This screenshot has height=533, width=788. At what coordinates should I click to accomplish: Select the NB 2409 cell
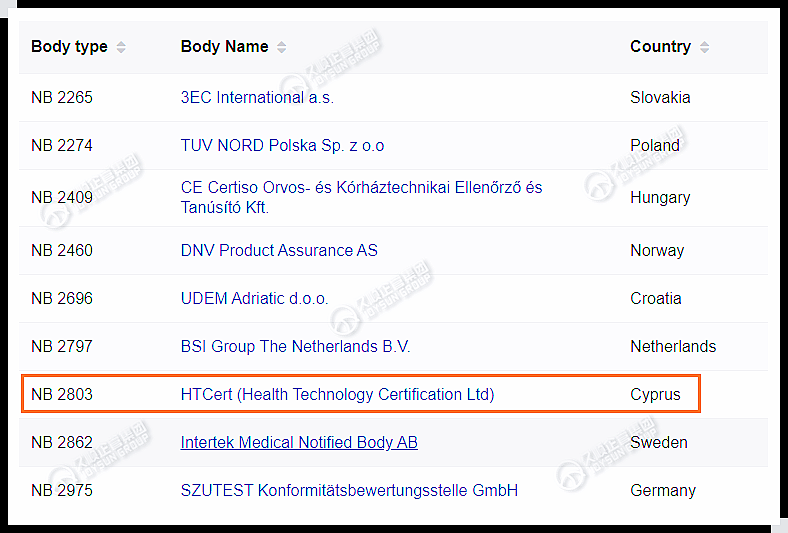(x=62, y=197)
